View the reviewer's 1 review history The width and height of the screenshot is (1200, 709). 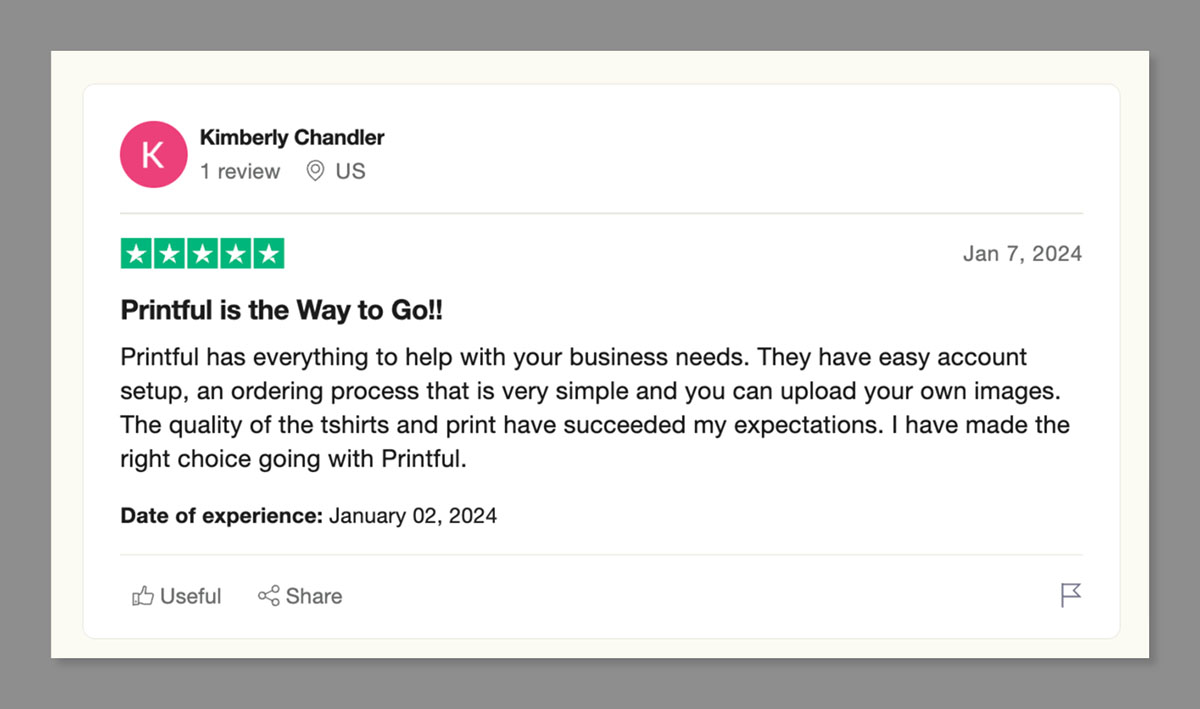[x=240, y=171]
